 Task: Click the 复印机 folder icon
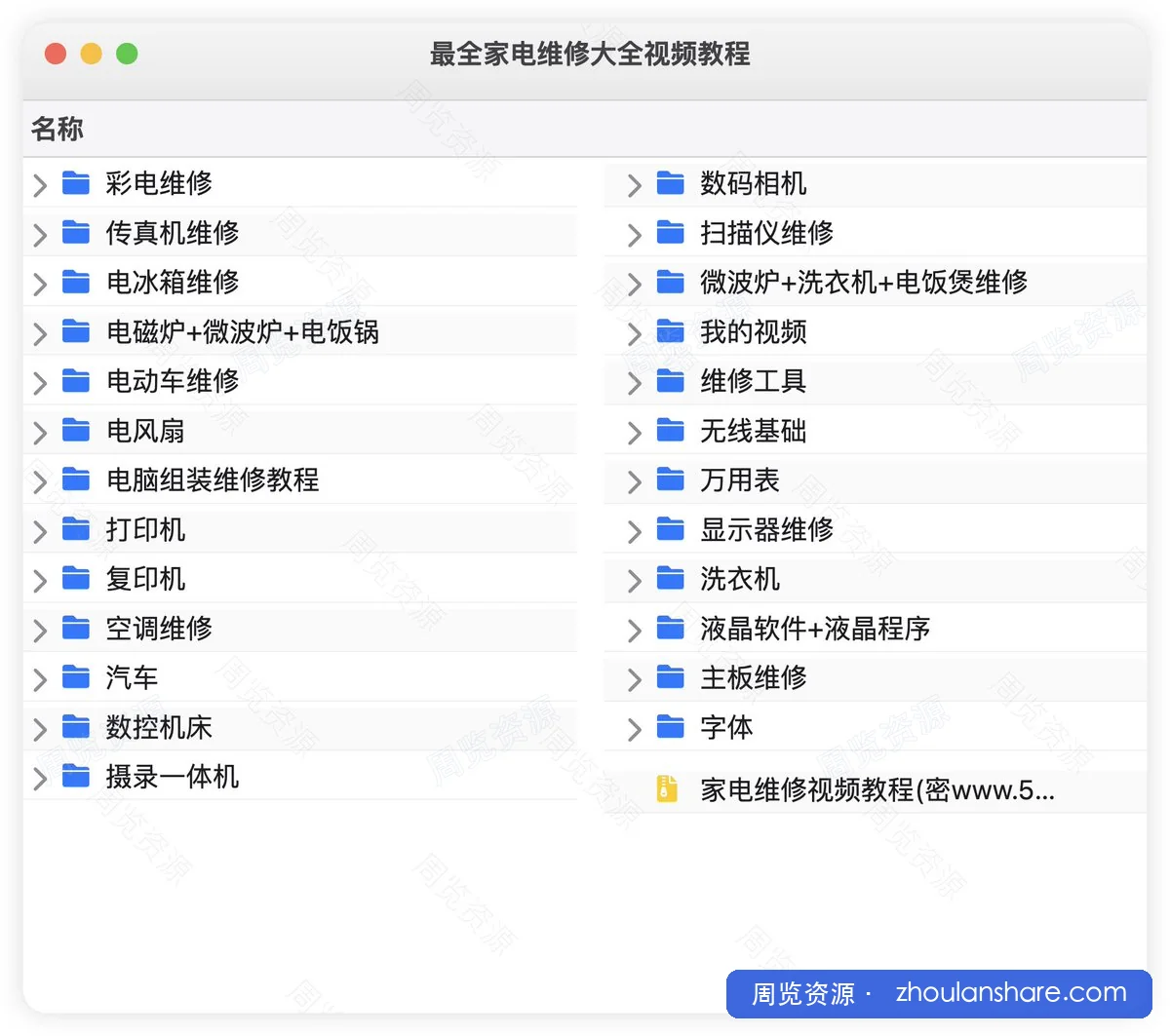pos(76,579)
